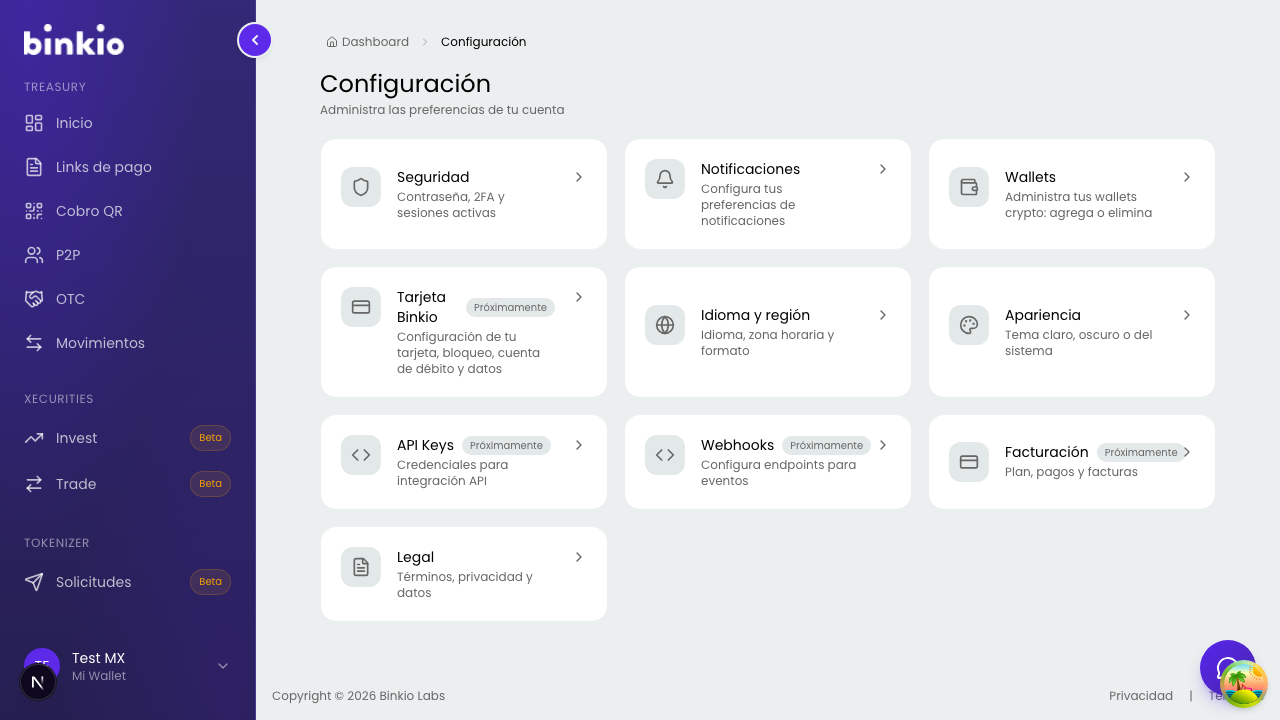The height and width of the screenshot is (720, 1280).
Task: Click the Wallets wallet icon
Action: tap(969, 187)
